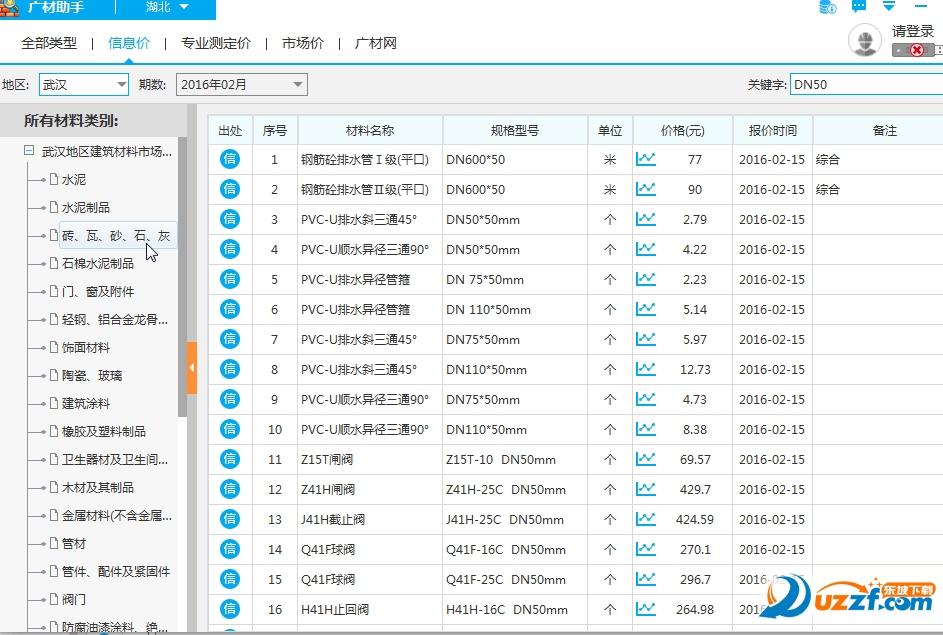Screen dimensions: 943x635
Task: Open the 期数 2016年02月 dropdown
Action: (x=242, y=85)
